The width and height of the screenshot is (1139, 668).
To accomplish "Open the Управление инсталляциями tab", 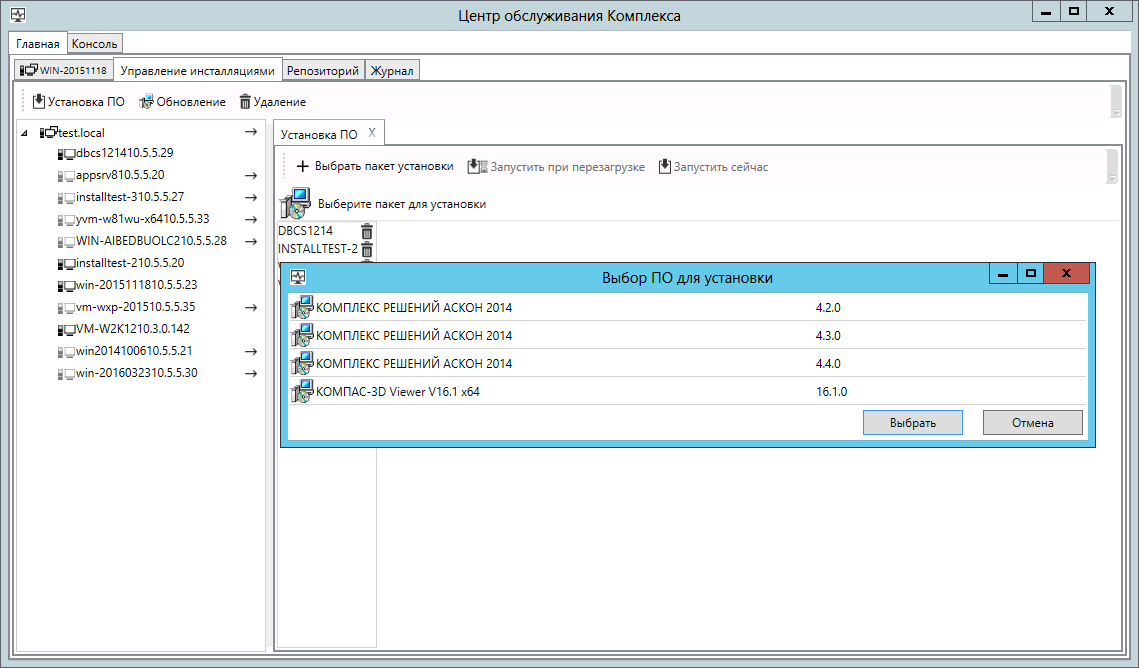I will coord(198,70).
